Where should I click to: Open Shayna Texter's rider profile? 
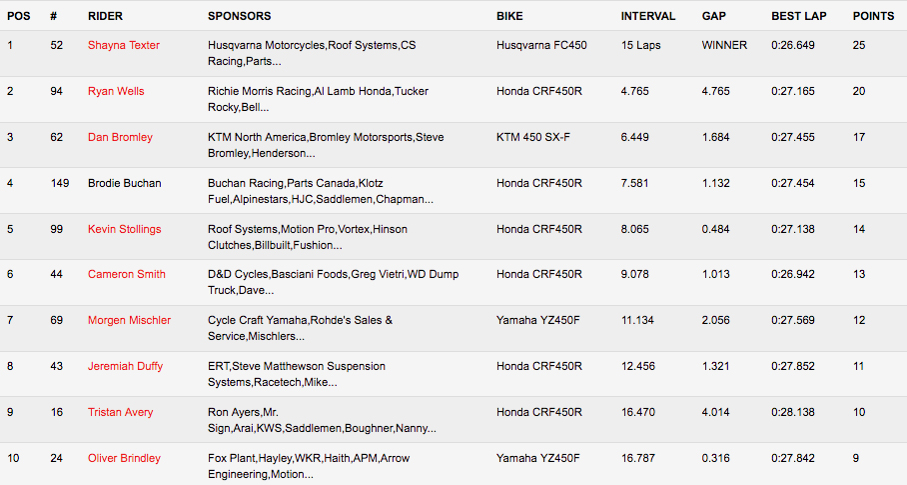click(123, 45)
